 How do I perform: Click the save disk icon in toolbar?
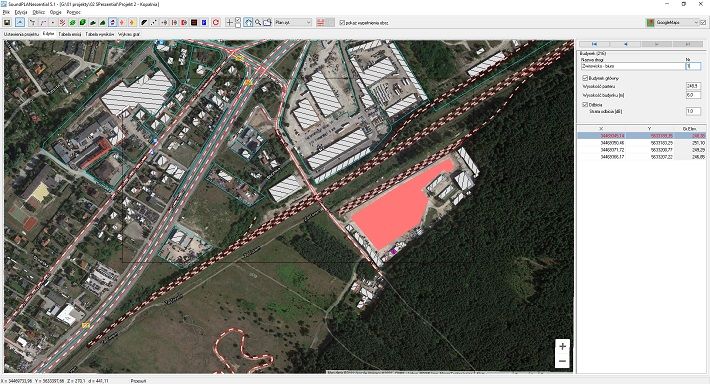[x=7, y=22]
